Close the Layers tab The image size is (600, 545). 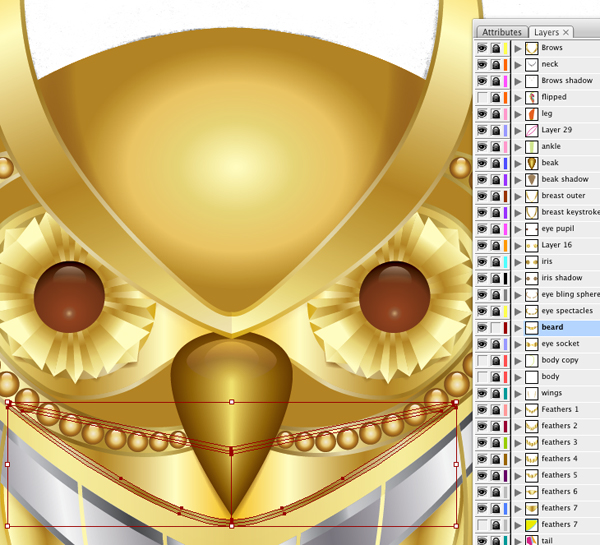coord(566,32)
